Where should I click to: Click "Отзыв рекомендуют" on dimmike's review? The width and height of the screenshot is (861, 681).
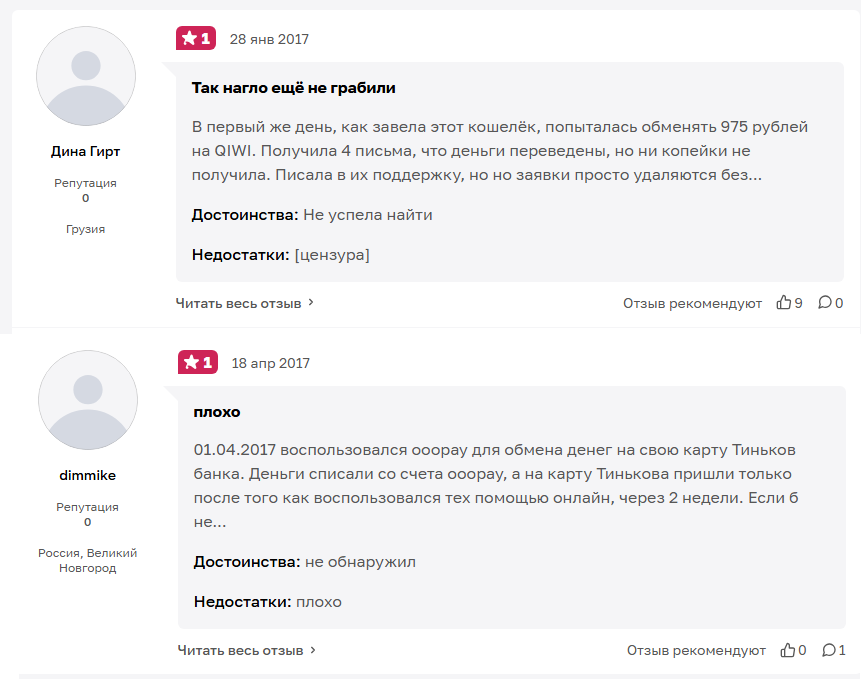(x=696, y=650)
